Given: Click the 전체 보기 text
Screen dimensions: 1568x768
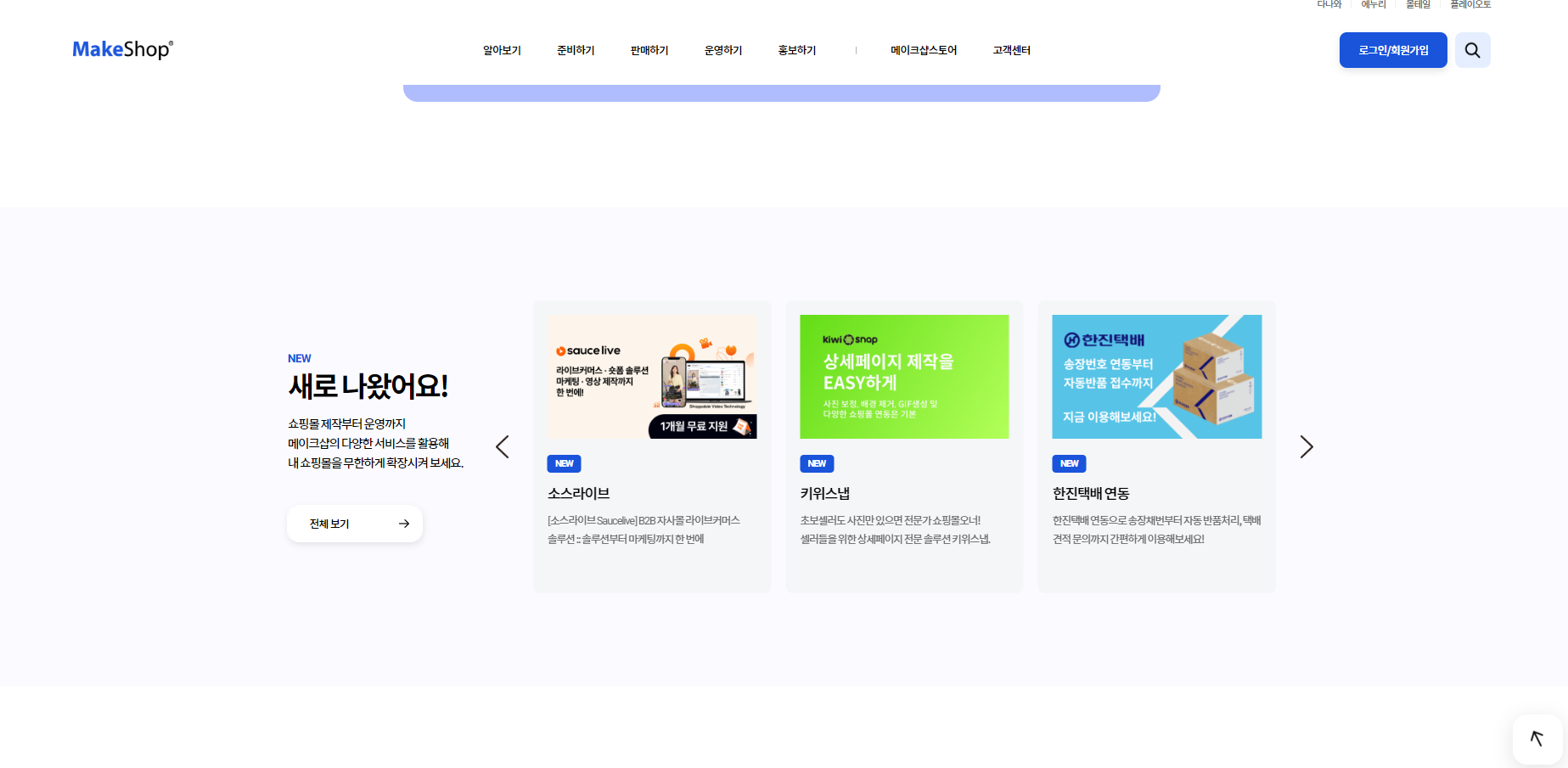Looking at the screenshot, I should pos(329,524).
